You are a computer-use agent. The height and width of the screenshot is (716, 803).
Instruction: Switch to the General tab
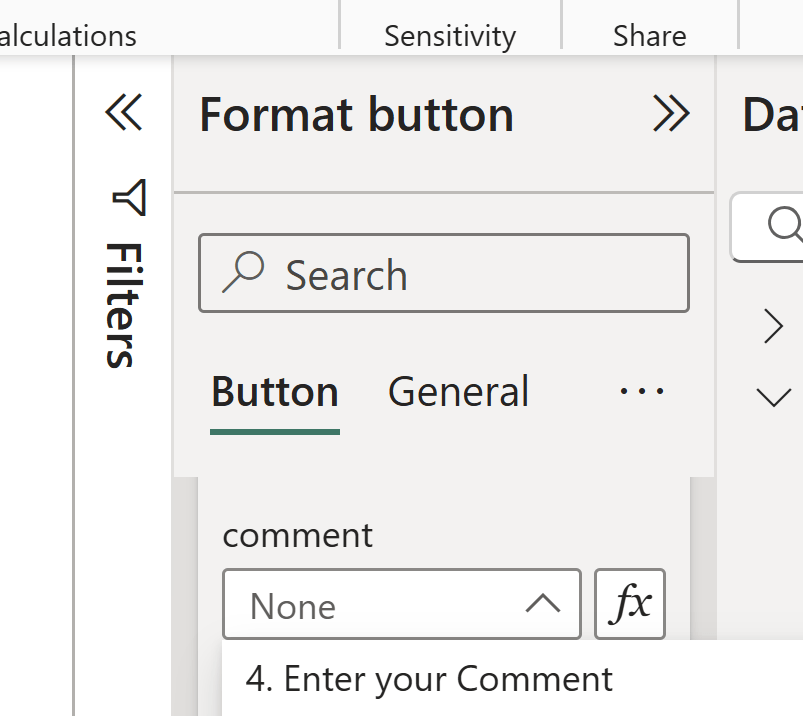458,392
